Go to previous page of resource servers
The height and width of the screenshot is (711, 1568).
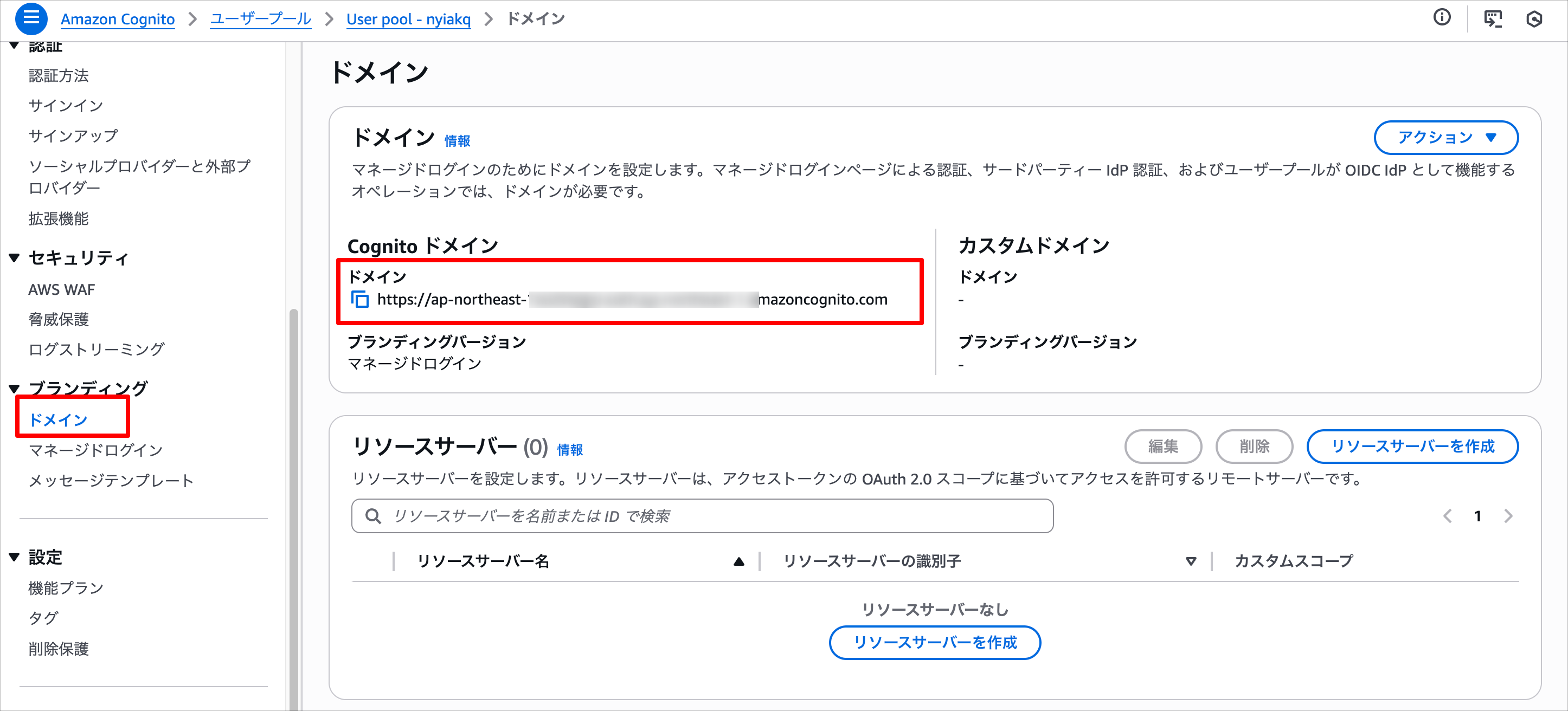pos(1448,516)
